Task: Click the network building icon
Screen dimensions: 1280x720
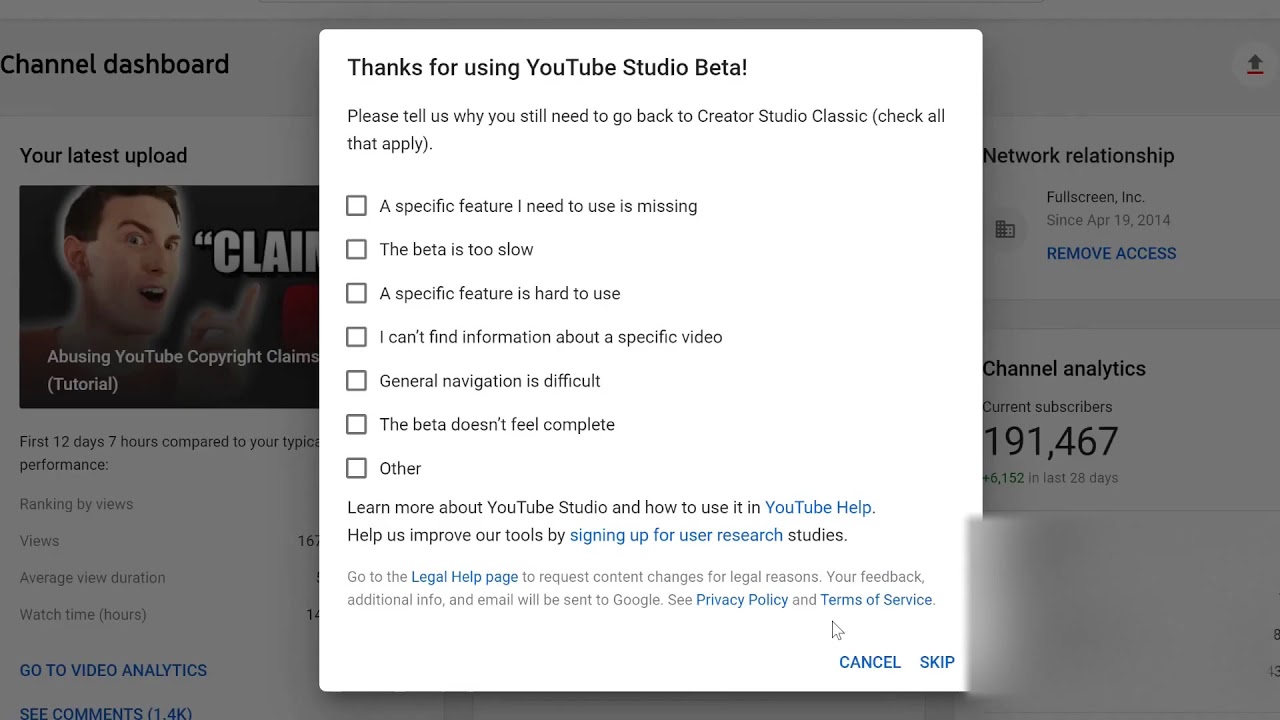Action: [x=1005, y=230]
